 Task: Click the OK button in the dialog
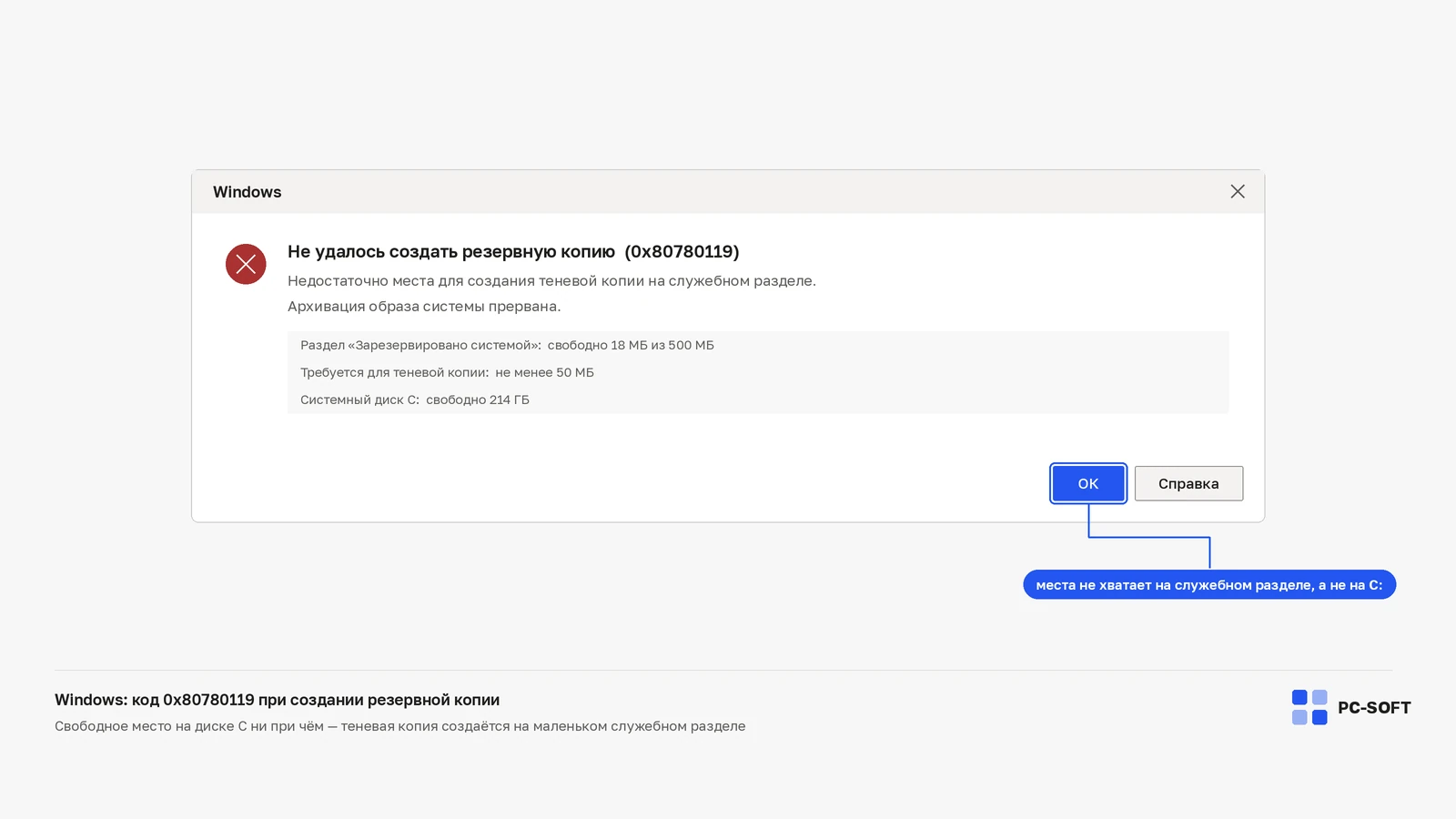click(x=1088, y=483)
